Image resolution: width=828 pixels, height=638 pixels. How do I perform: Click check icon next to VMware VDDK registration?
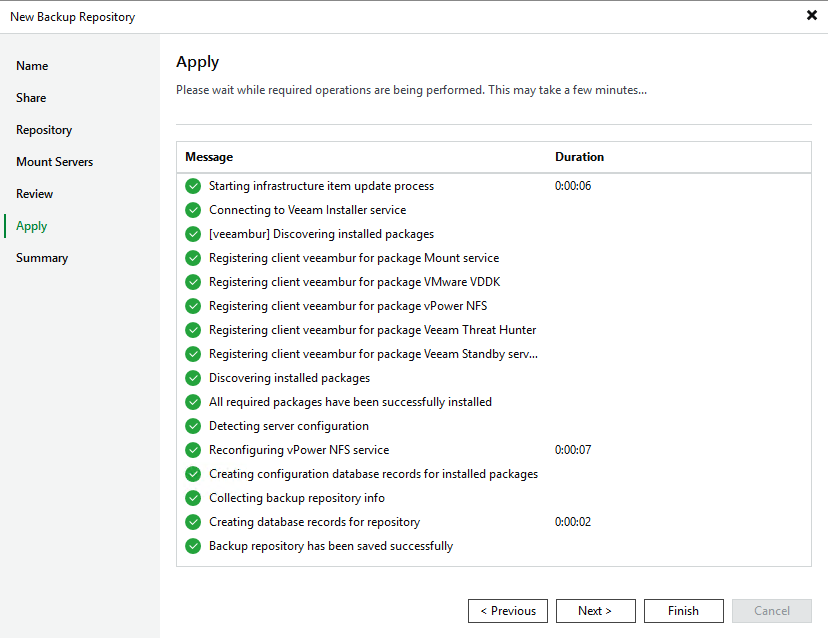click(193, 282)
